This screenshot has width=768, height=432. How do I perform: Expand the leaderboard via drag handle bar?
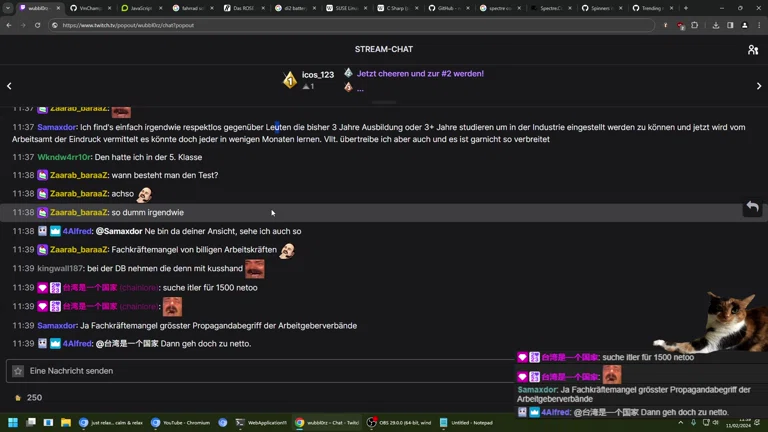pos(384,102)
